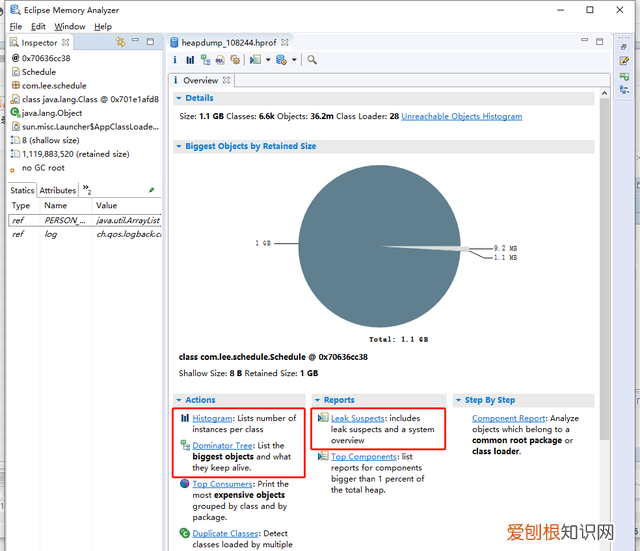The image size is (640, 551).
Task: Select the log ref row in Statics
Action: [85, 234]
